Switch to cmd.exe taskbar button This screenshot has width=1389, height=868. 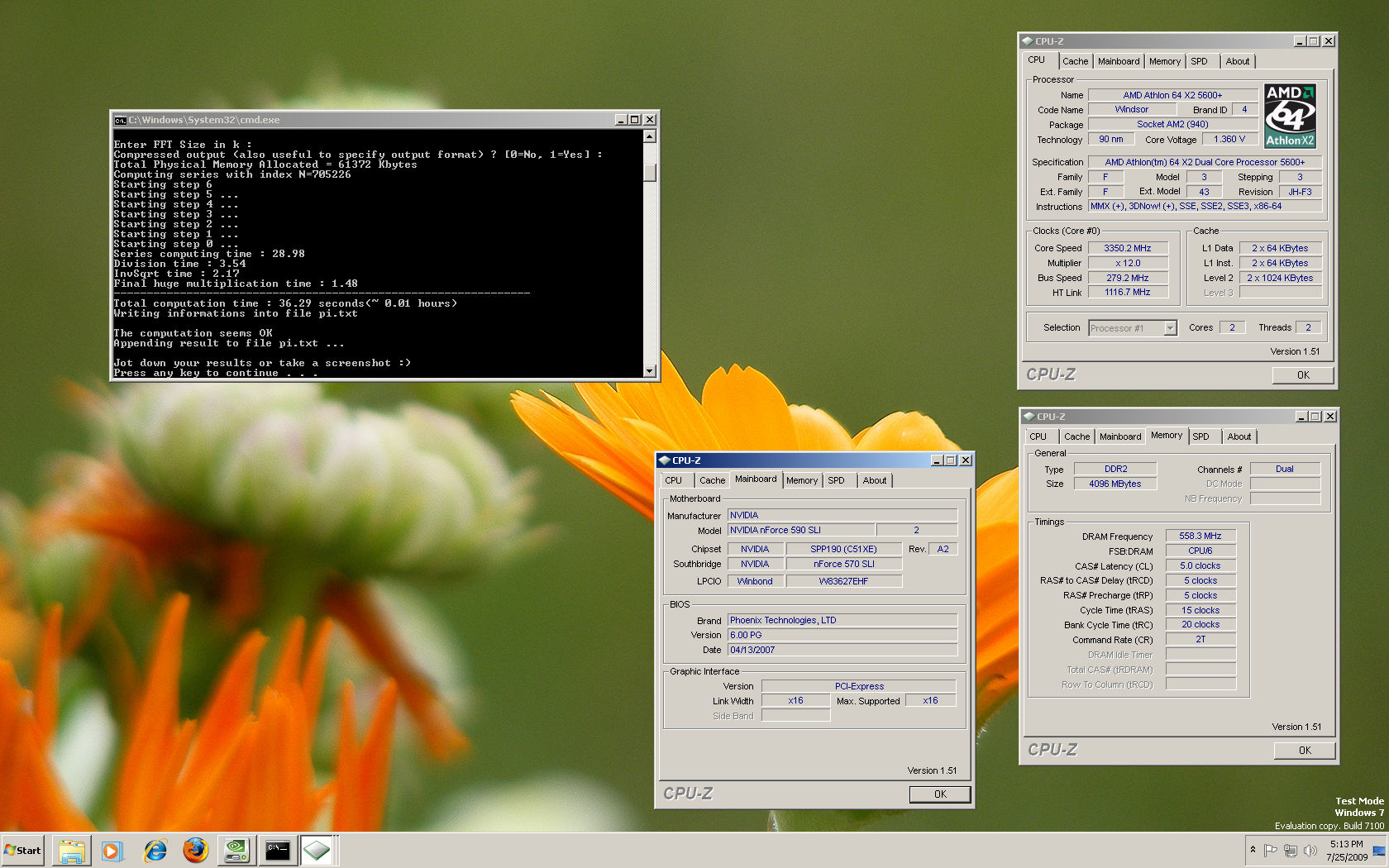click(x=278, y=850)
